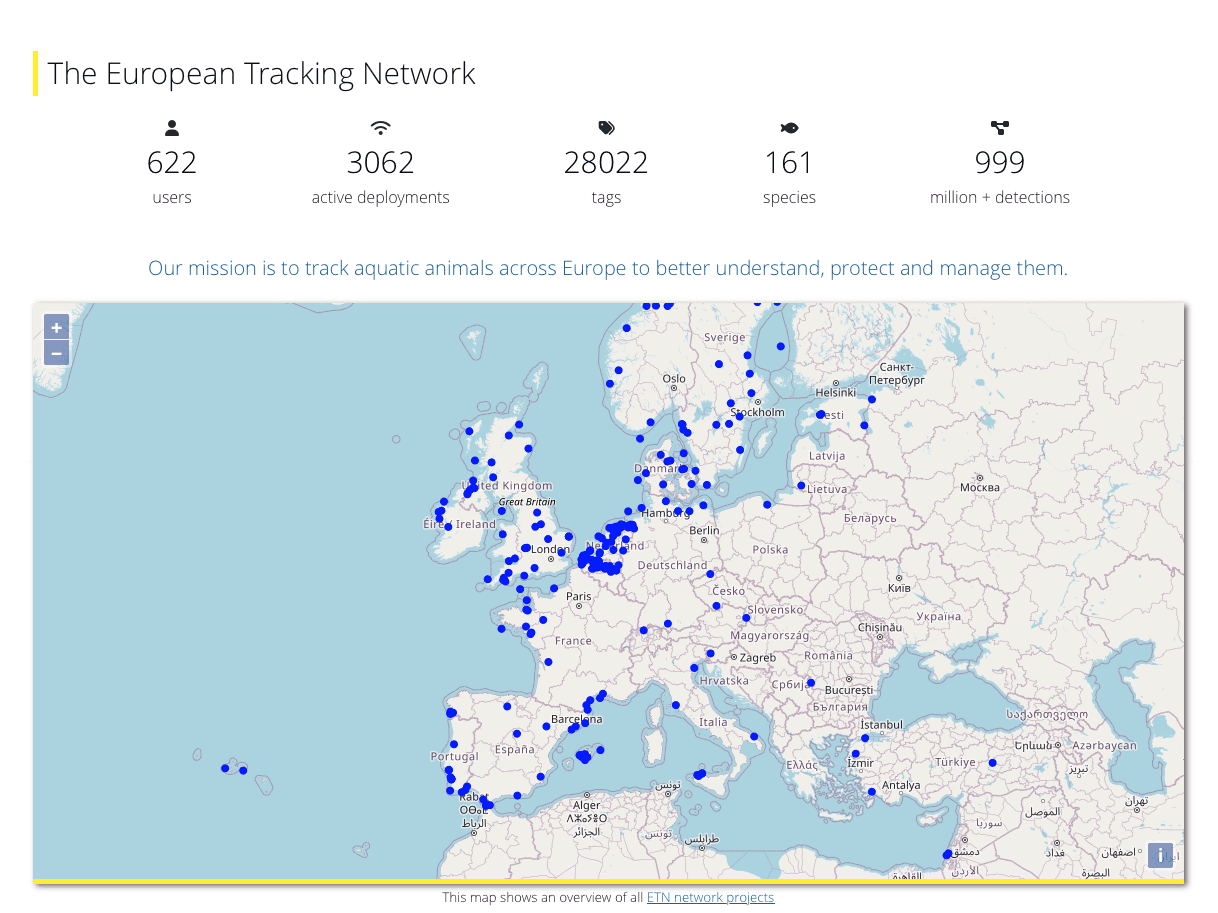Open the ETN network projects link

click(x=710, y=897)
